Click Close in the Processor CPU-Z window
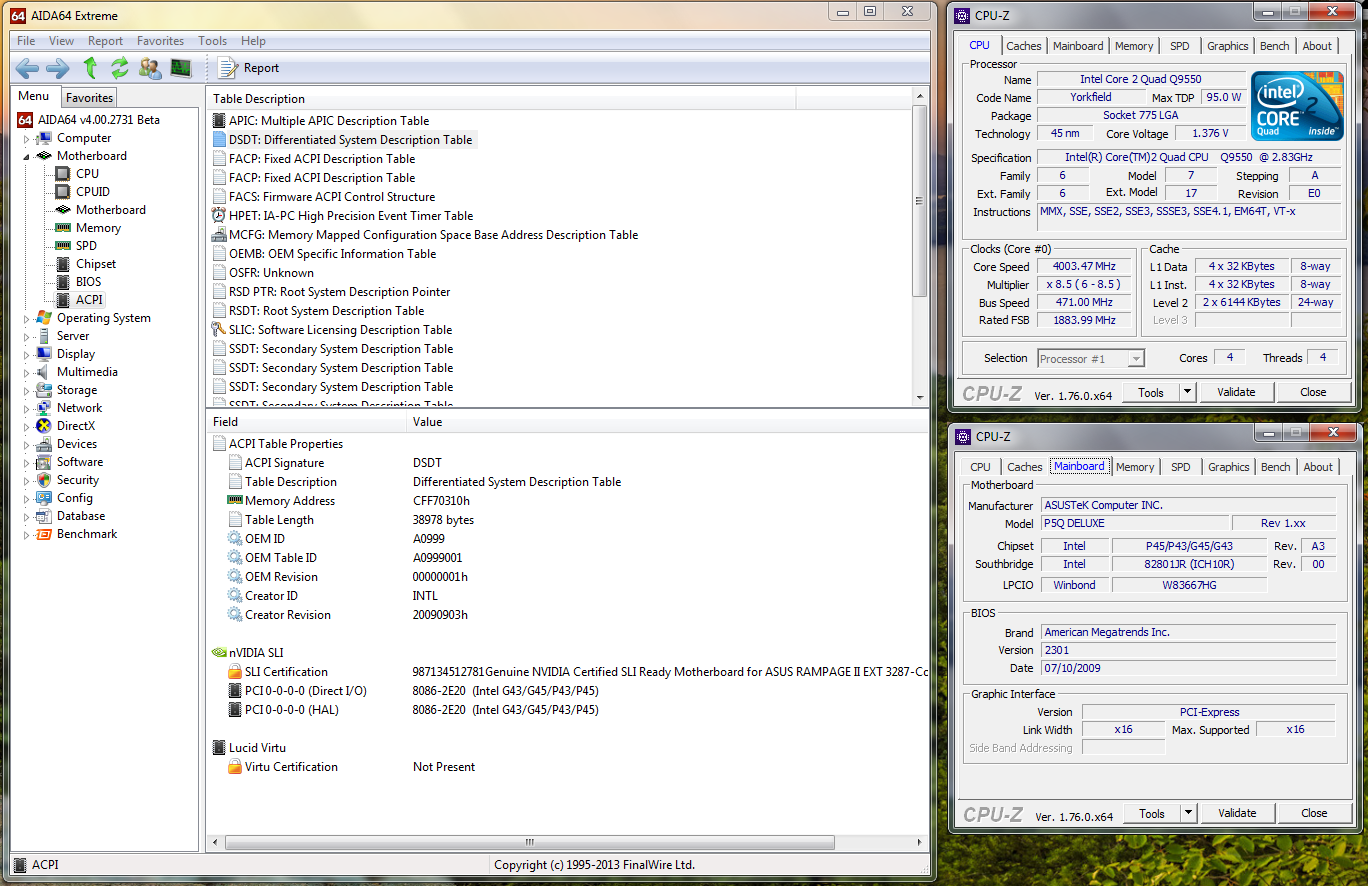Viewport: 1368px width, 886px height. coord(1313,392)
